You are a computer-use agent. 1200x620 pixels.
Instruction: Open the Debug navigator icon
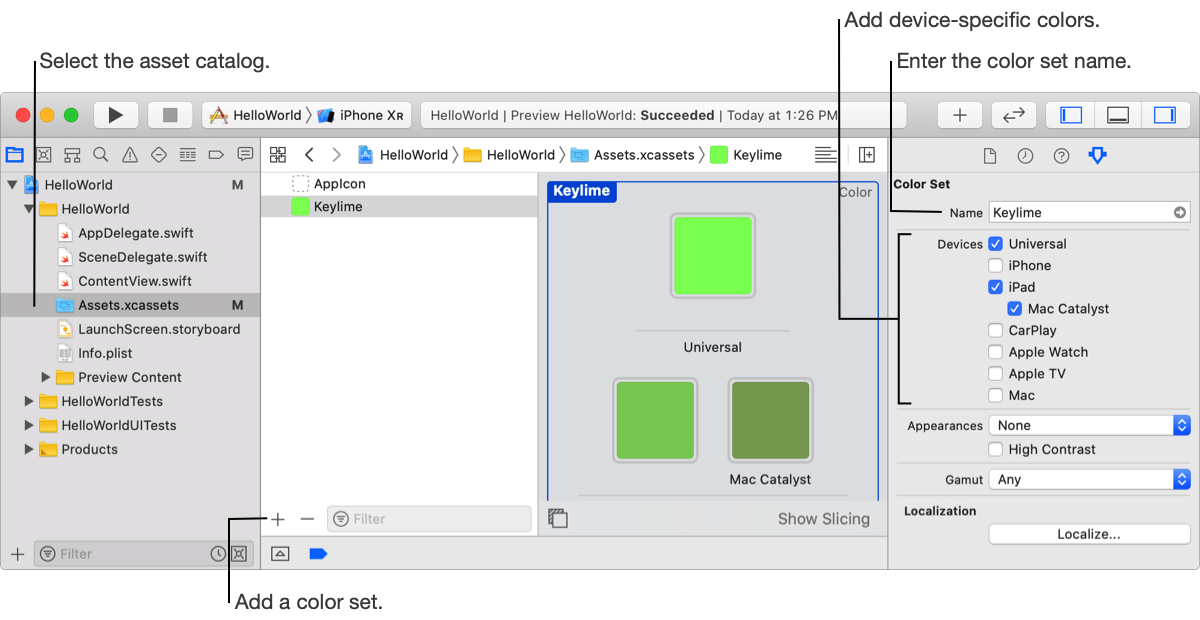tap(187, 155)
